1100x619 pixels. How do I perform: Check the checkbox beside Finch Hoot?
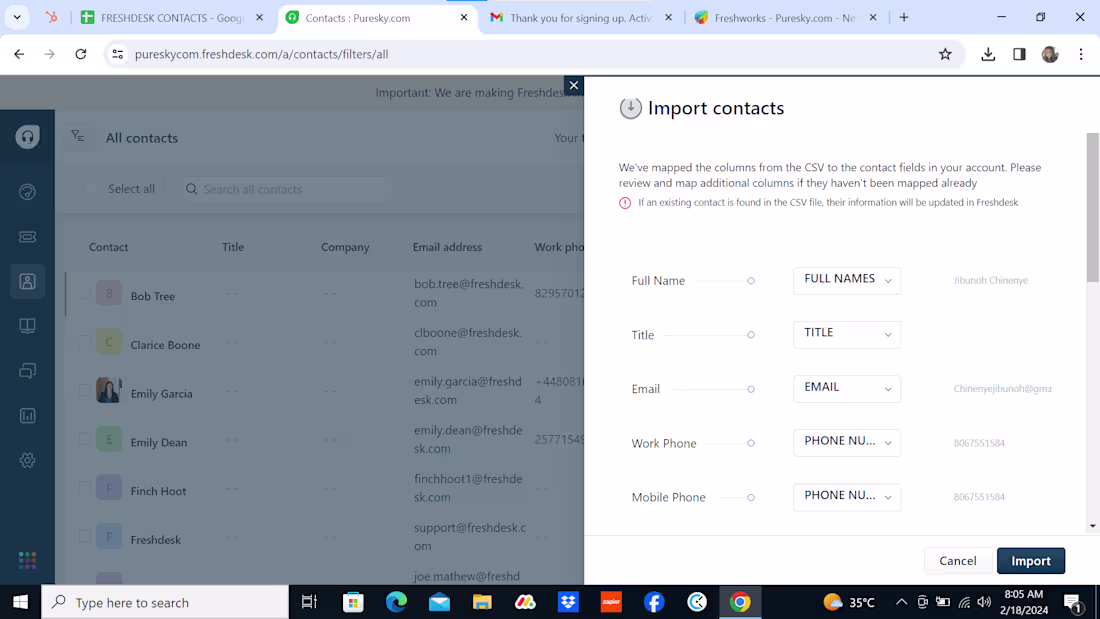tap(85, 488)
